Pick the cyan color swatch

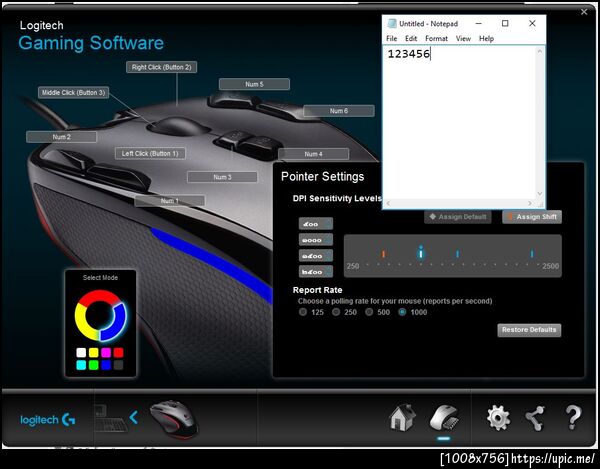click(x=81, y=365)
